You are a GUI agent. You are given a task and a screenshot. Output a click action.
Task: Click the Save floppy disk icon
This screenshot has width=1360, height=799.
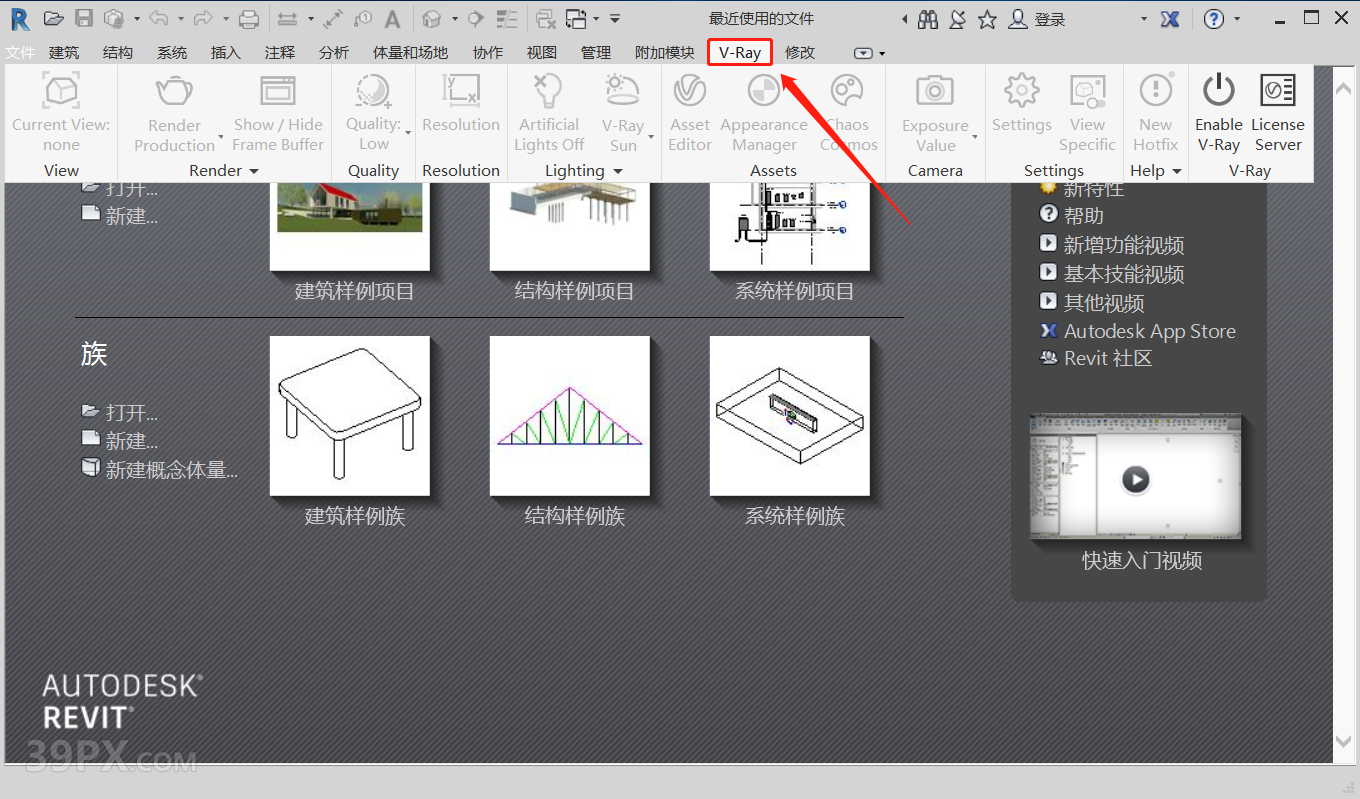(84, 18)
